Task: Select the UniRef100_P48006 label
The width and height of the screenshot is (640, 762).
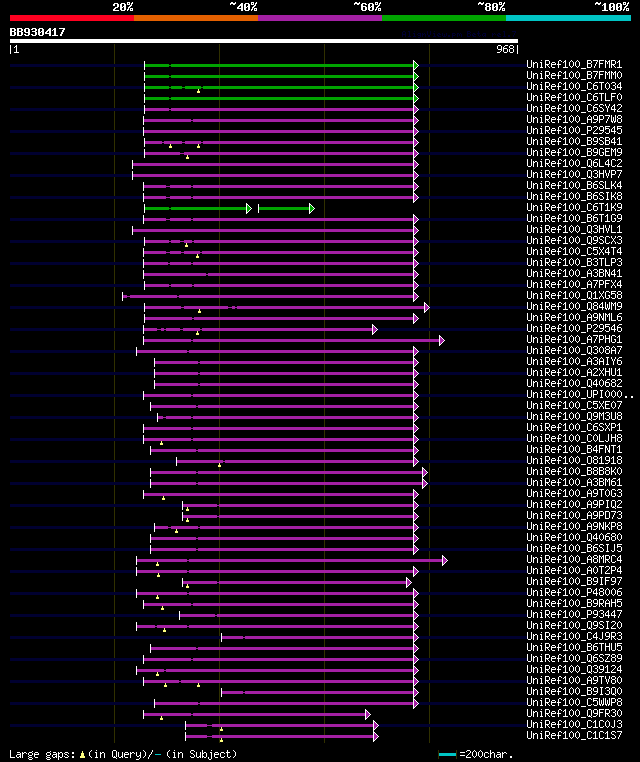Action: click(574, 592)
